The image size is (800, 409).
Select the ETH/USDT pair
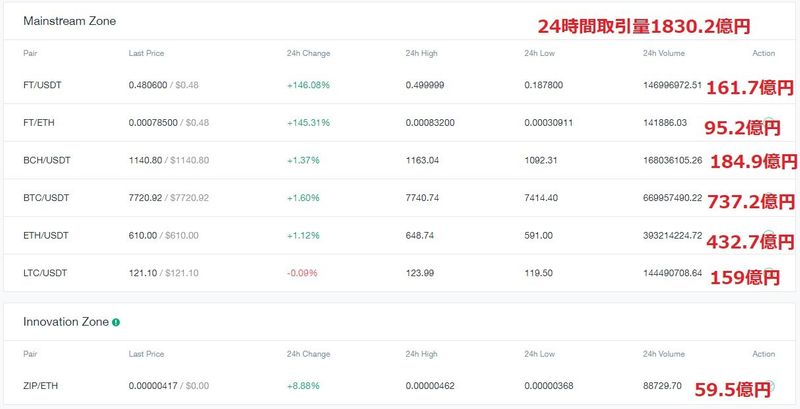[x=44, y=235]
